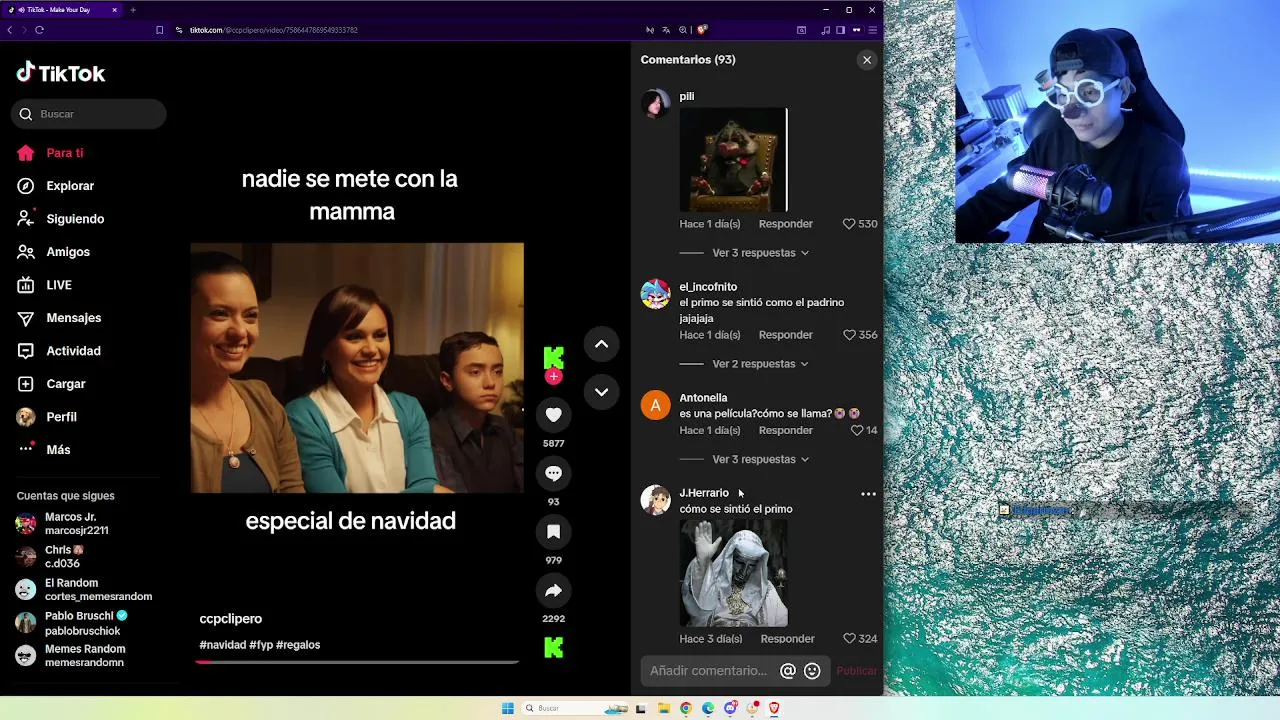Click the TikTok logo
Viewport: 1280px width, 720px height.
[61, 73]
